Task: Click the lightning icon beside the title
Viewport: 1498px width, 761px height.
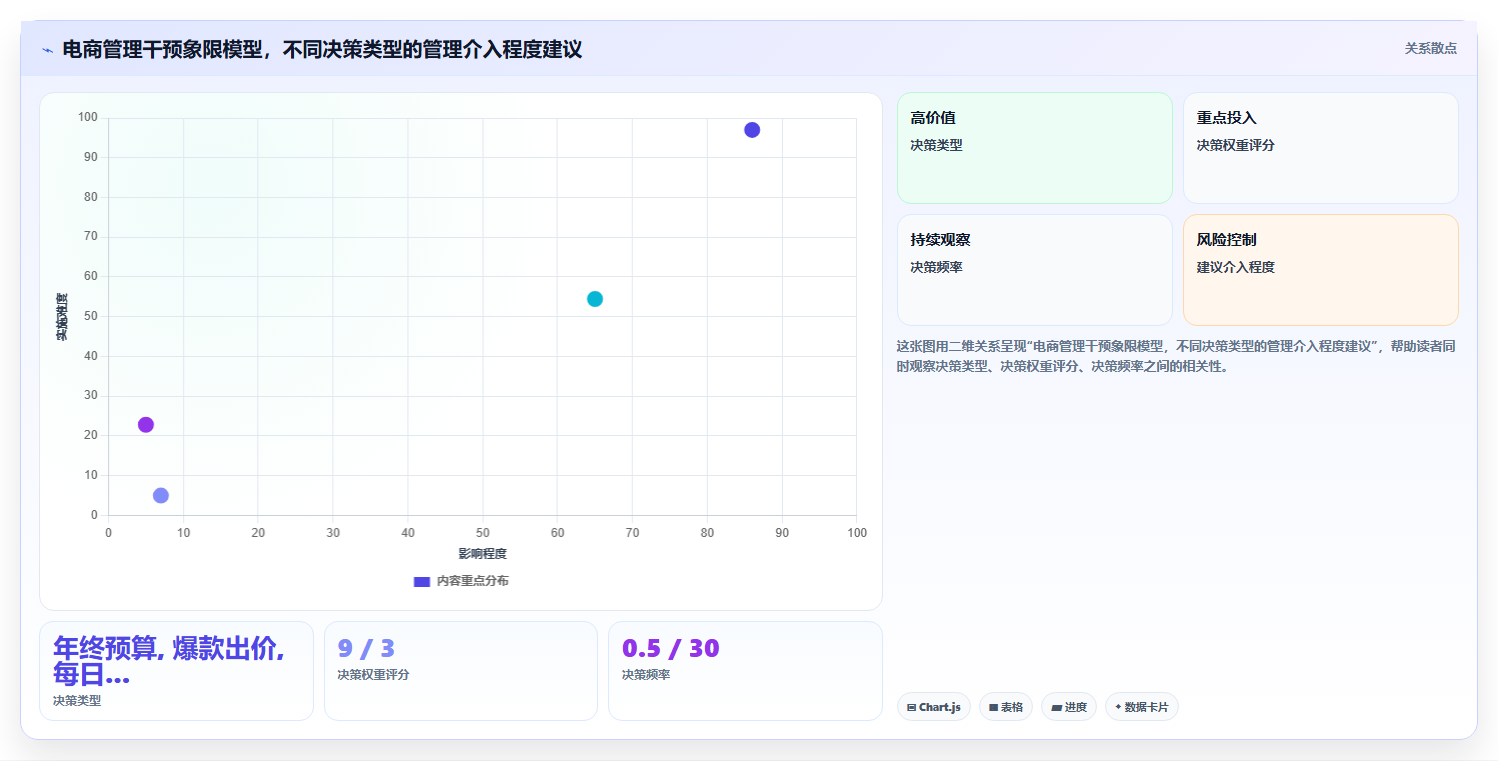Action: point(47,50)
